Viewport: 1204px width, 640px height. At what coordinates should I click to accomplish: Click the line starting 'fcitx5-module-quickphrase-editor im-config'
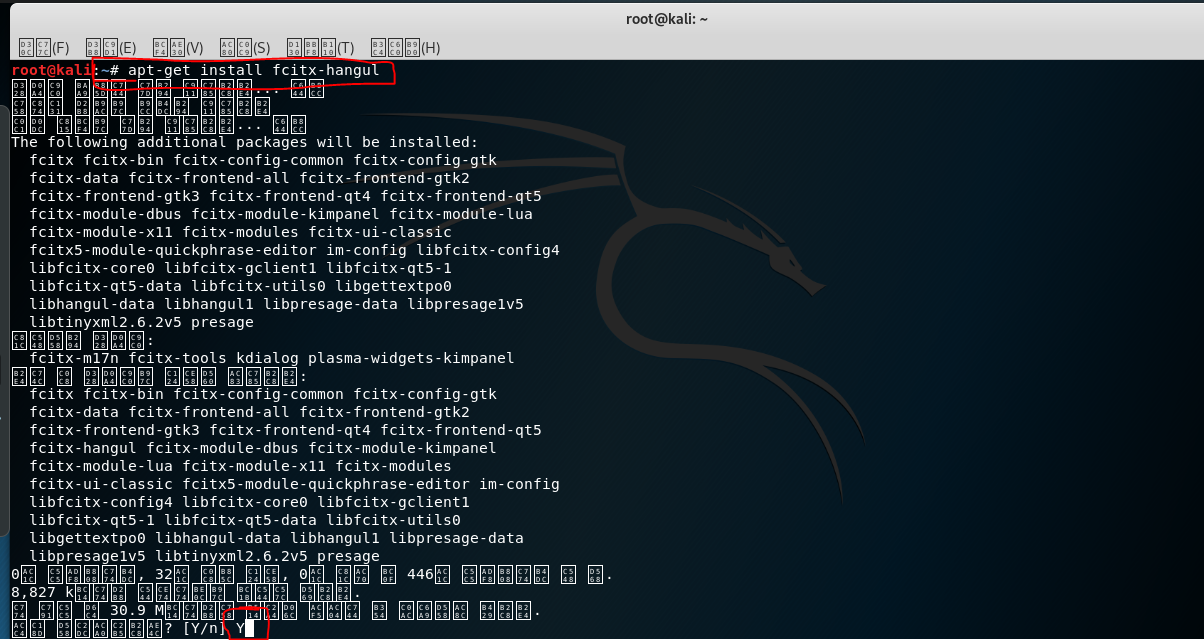[x=294, y=250]
